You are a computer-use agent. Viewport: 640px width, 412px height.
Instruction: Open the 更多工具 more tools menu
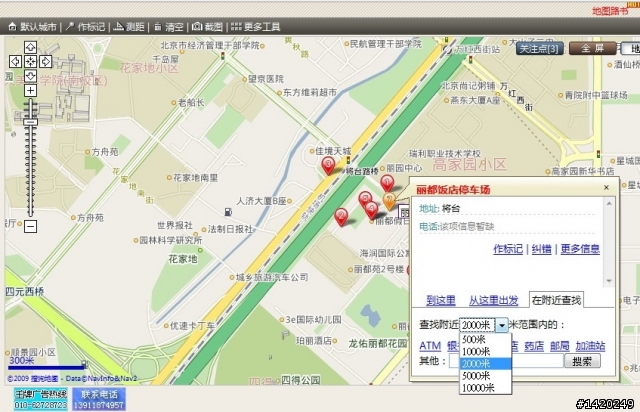pos(256,27)
